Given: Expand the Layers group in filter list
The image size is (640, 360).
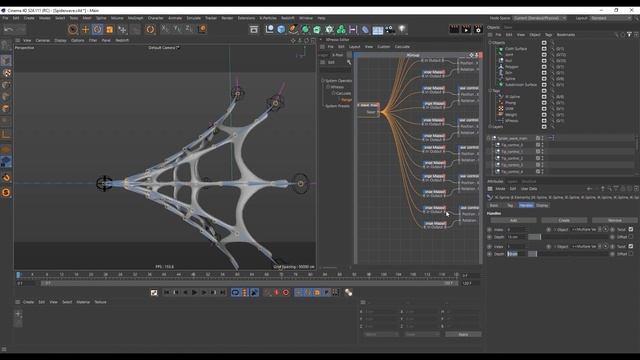Looking at the screenshot, I should coord(490,127).
